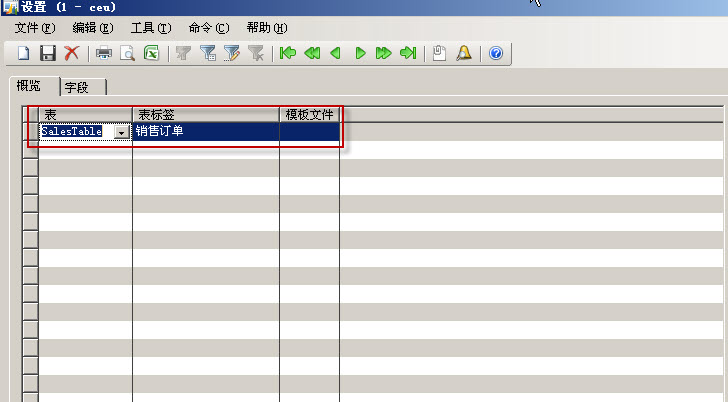Viewport: 728px width, 402px height.
Task: Open the 工具(T) menu
Action: tap(151, 28)
